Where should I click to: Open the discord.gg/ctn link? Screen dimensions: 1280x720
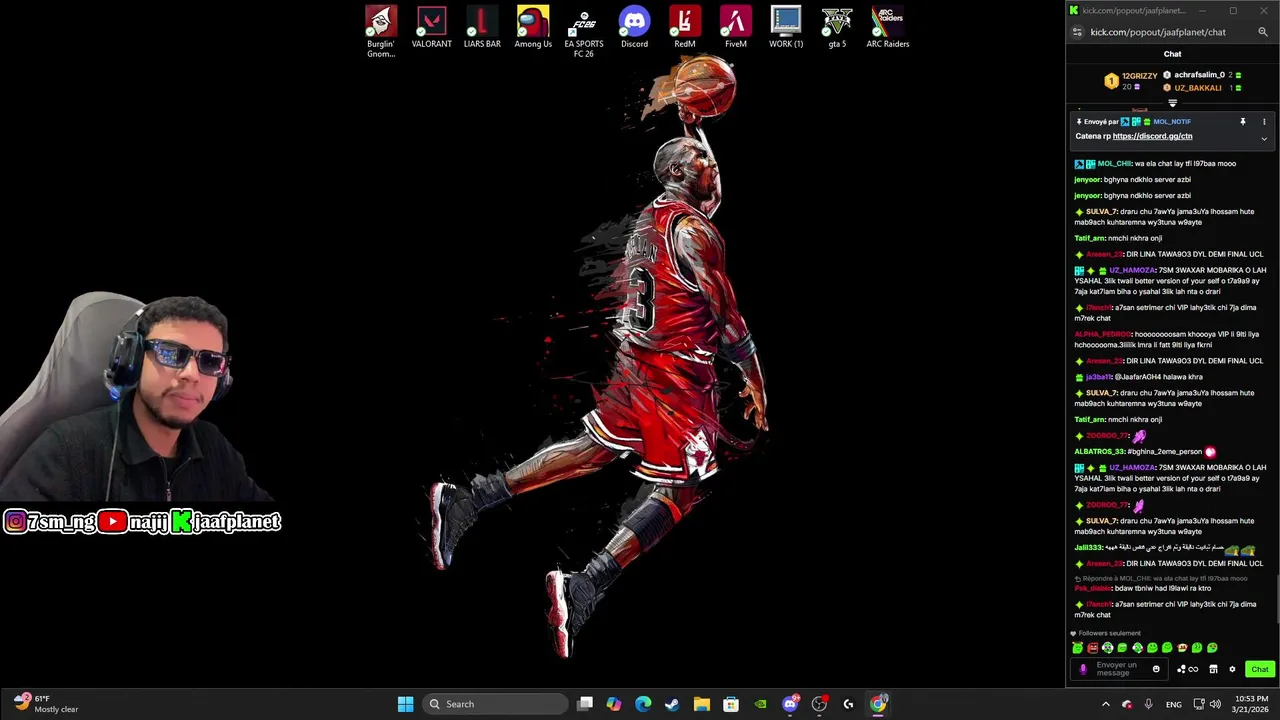[1152, 136]
